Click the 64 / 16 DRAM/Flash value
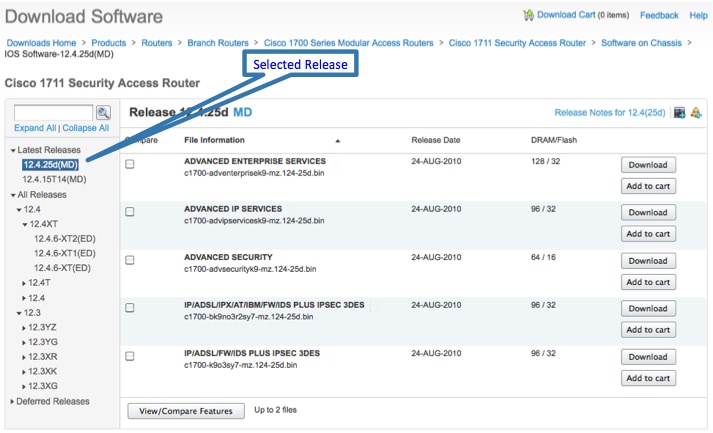Screen dimensions: 713x433 tap(543, 257)
